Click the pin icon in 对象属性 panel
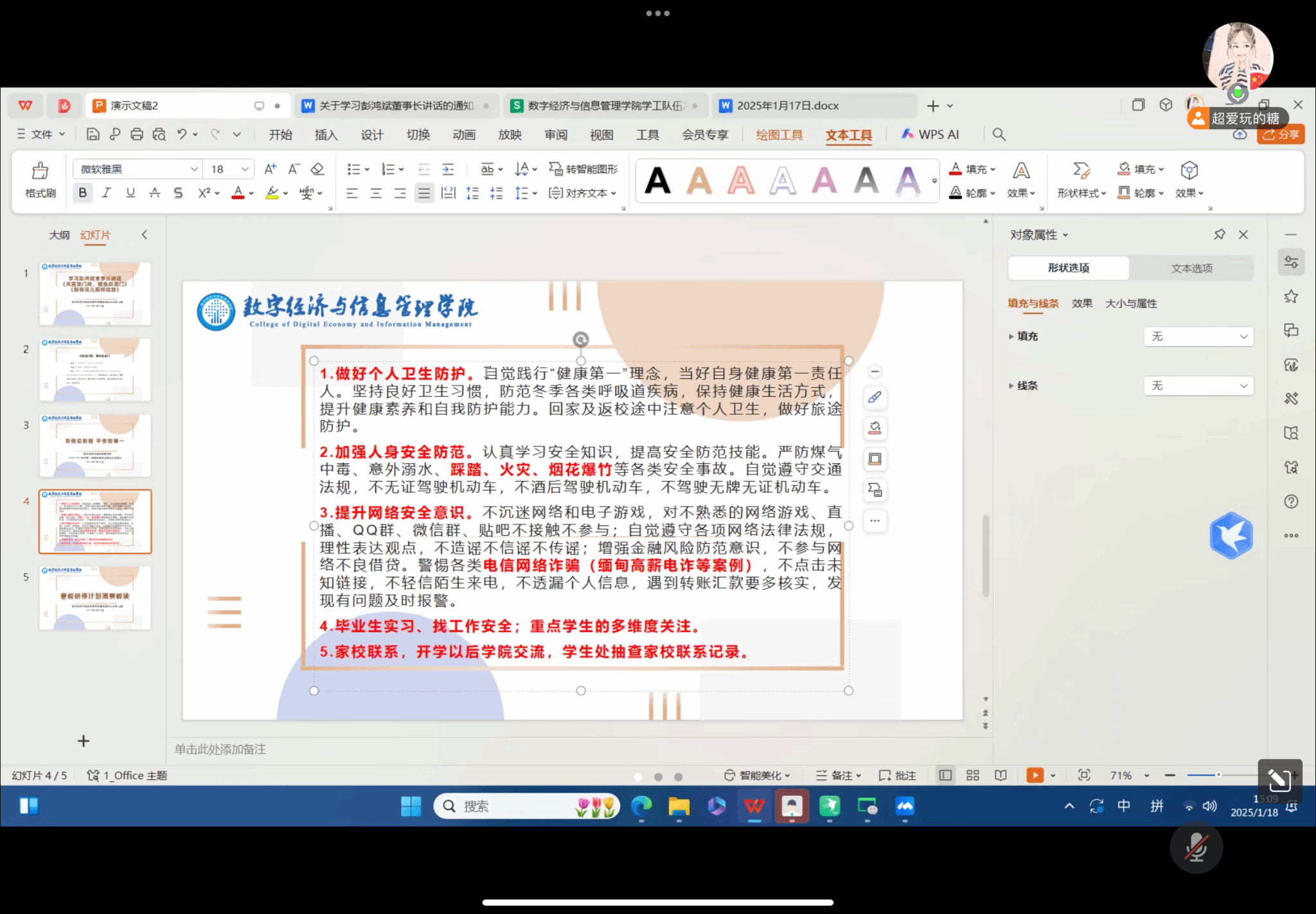Screen dimensions: 1316x914 click(1219, 234)
